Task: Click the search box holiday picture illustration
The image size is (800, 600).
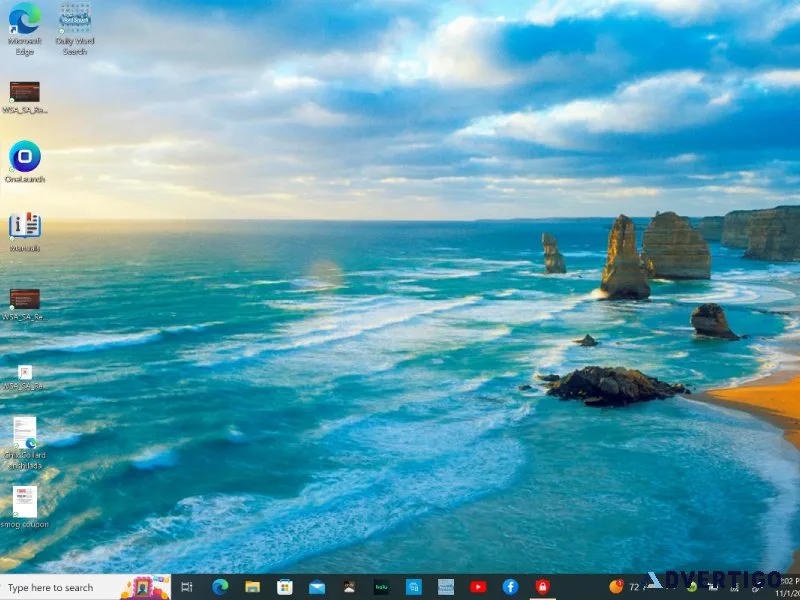Action: pos(145,588)
